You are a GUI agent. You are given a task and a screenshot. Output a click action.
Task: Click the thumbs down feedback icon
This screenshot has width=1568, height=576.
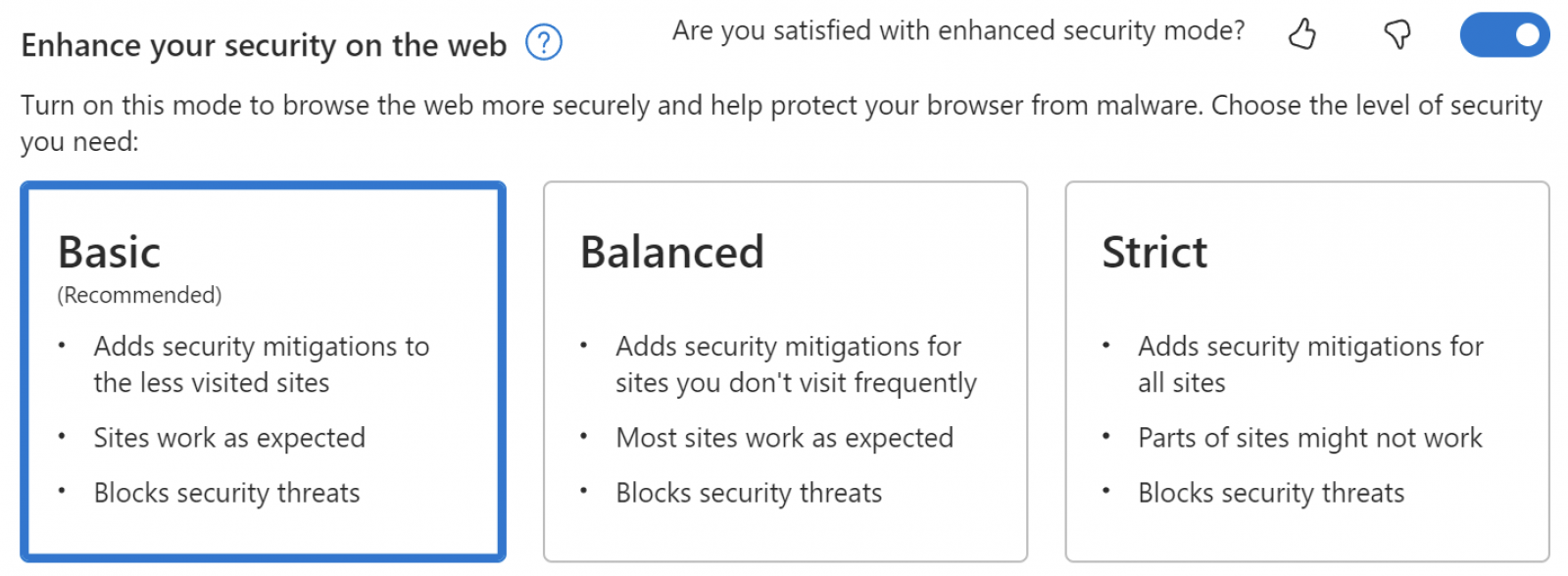pos(1396,35)
